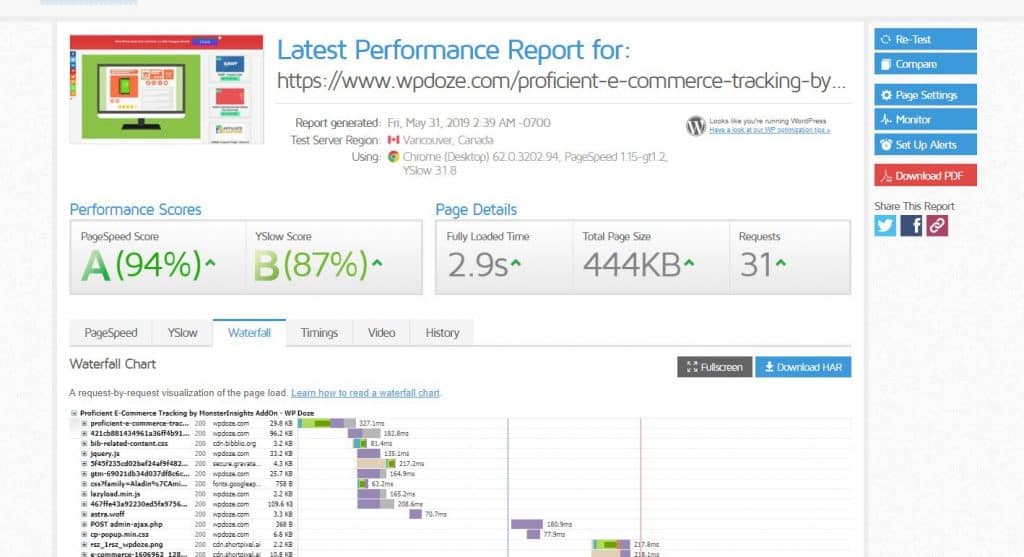Click the Facebook share icon

pos(911,226)
